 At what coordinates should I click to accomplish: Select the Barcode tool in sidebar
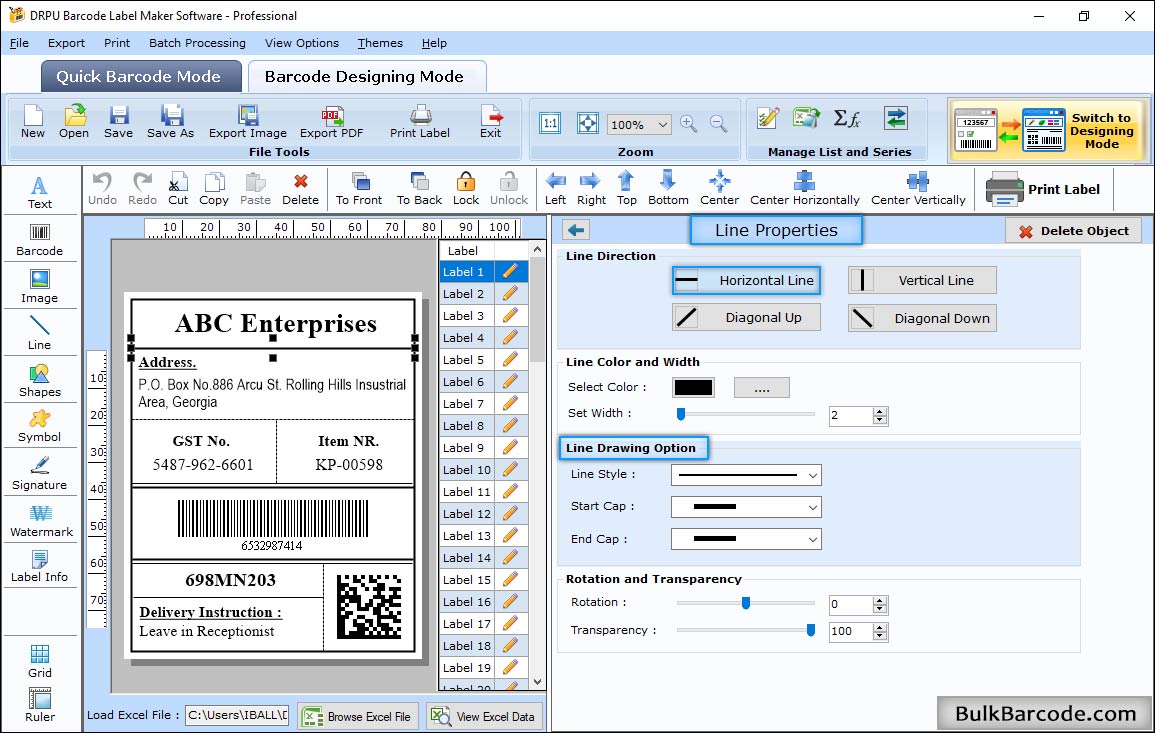(40, 240)
